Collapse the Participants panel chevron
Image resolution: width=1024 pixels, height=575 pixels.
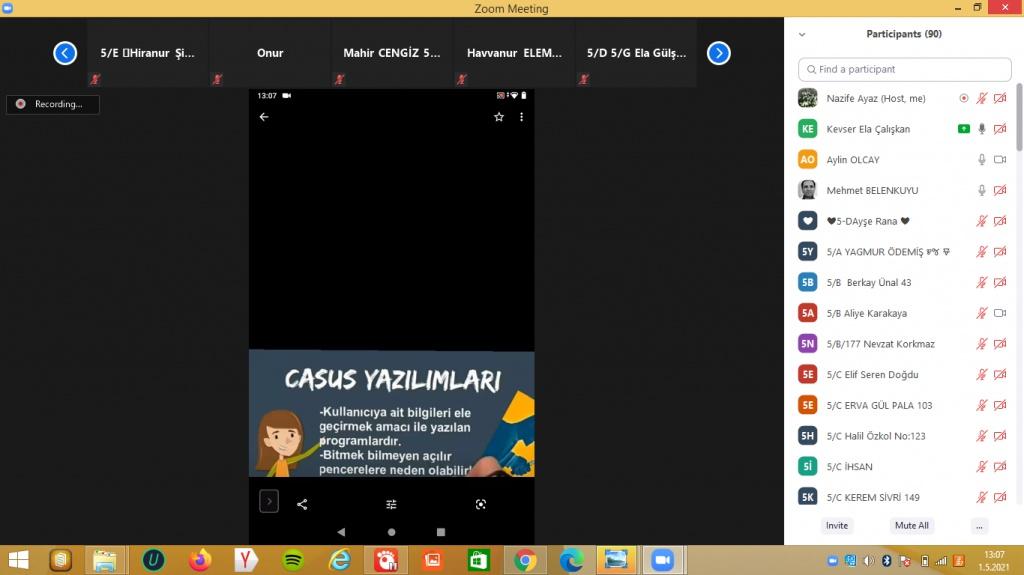[x=802, y=34]
